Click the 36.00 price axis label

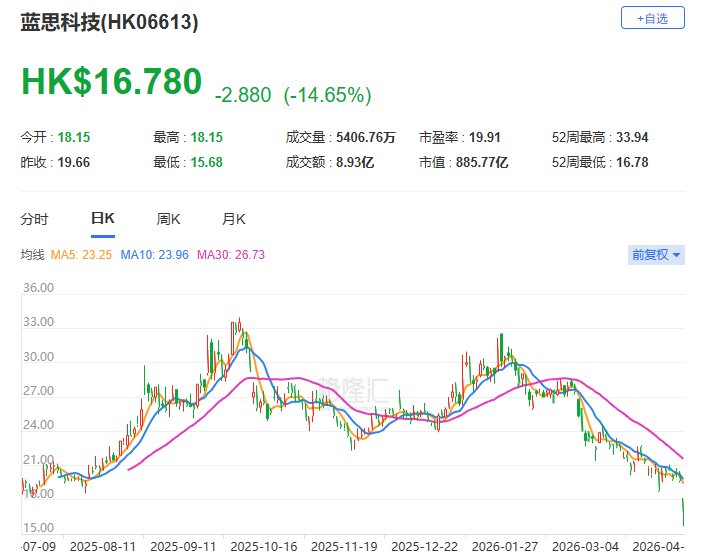click(x=37, y=288)
